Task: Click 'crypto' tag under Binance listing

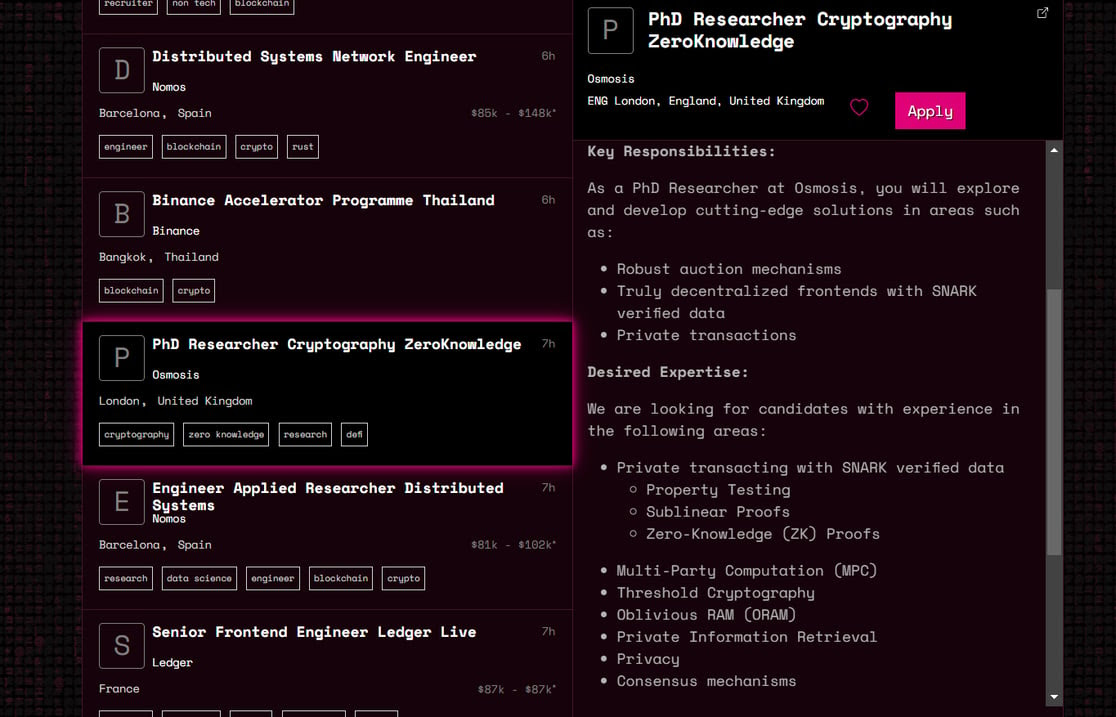Action: (194, 291)
